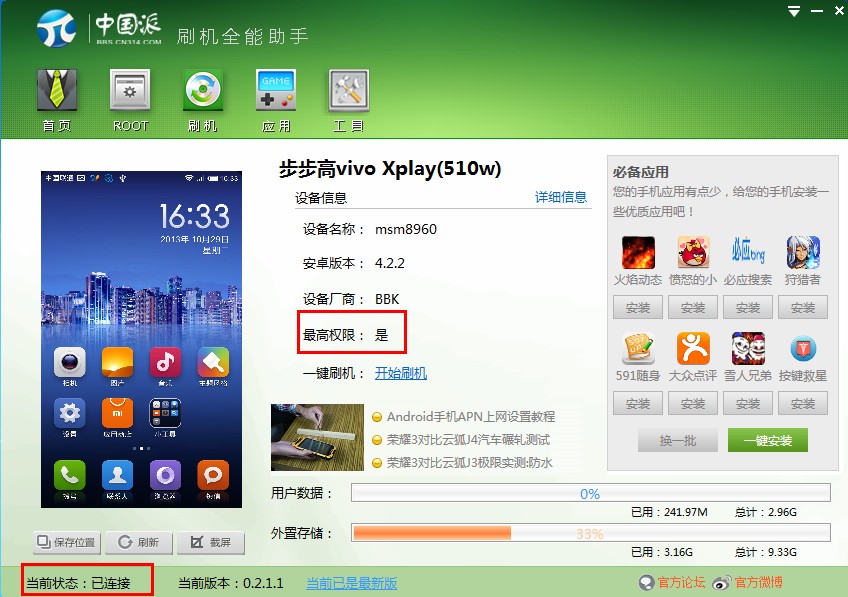
Task: Click the 按键救星 app icon
Action: [803, 349]
